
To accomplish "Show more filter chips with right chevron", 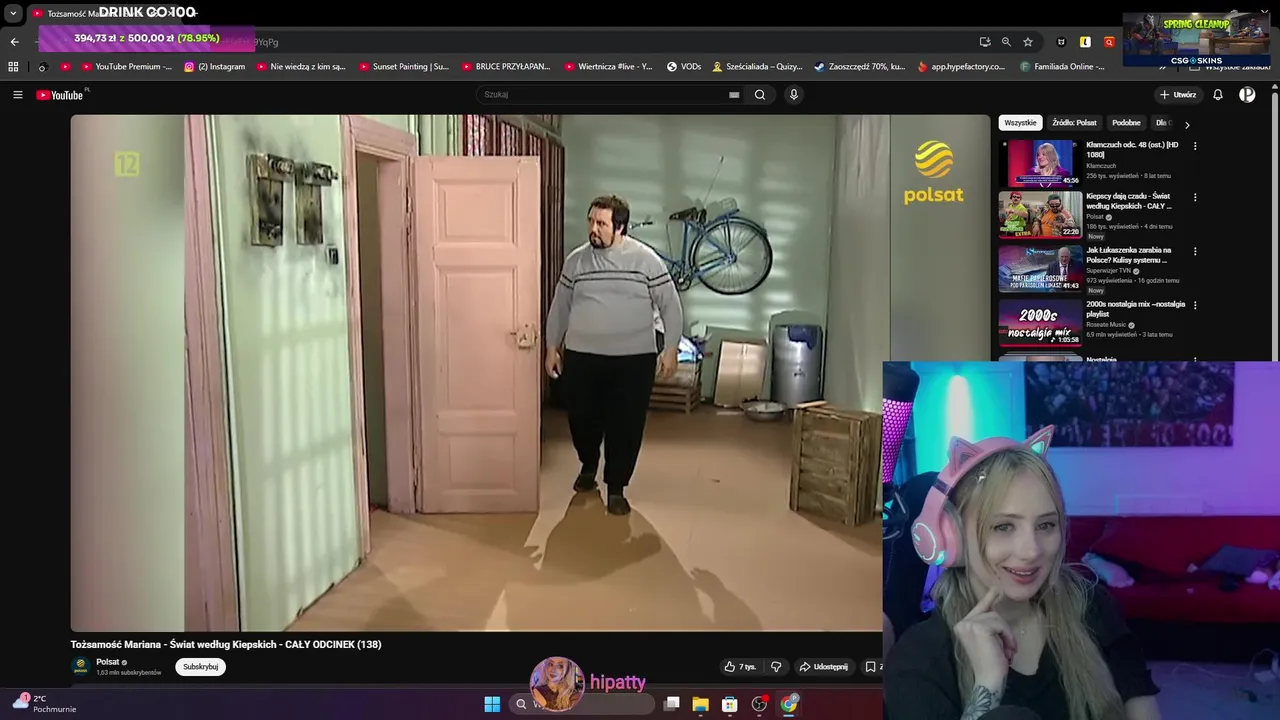I will click(x=1187, y=125).
